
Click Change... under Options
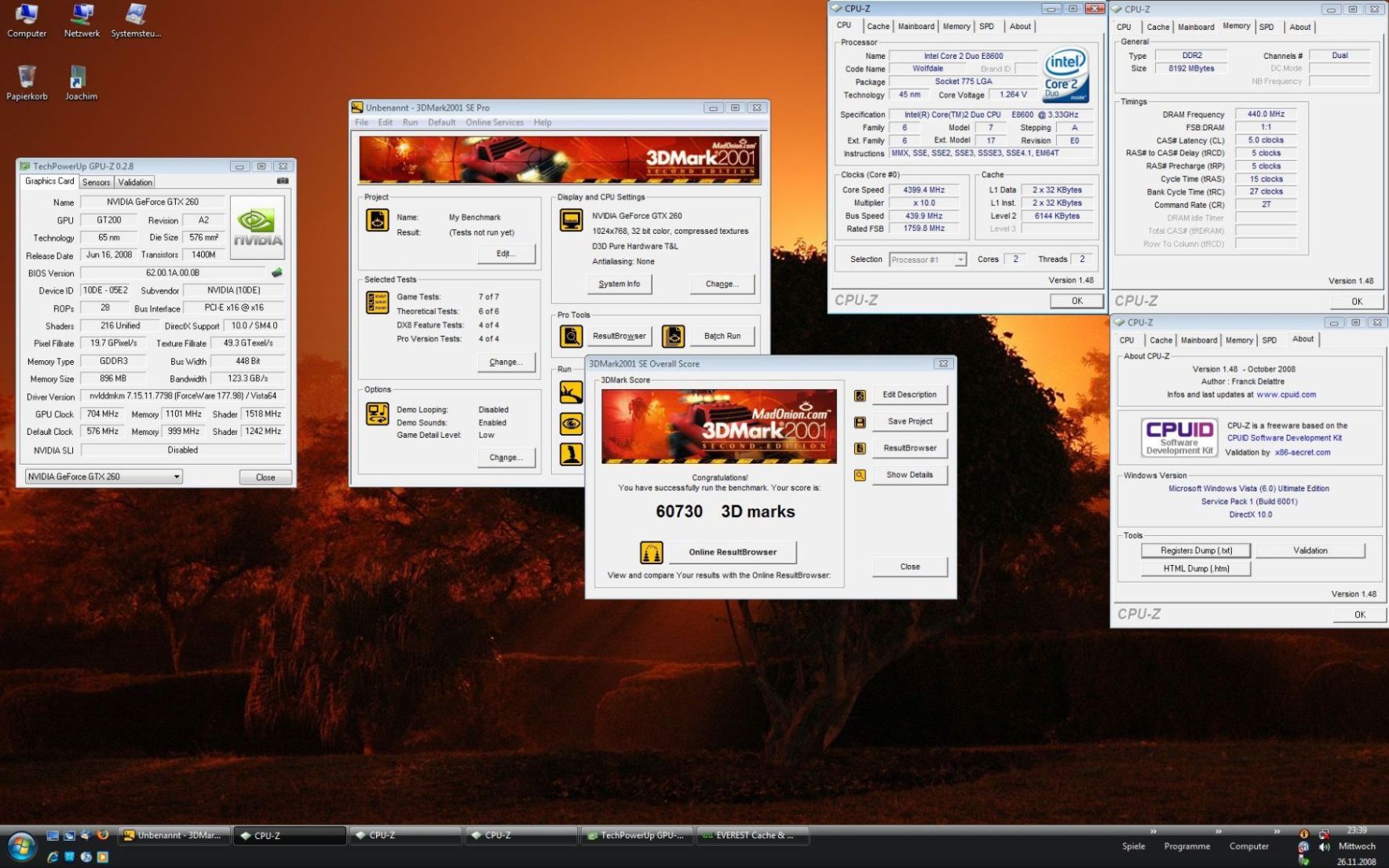(x=506, y=458)
